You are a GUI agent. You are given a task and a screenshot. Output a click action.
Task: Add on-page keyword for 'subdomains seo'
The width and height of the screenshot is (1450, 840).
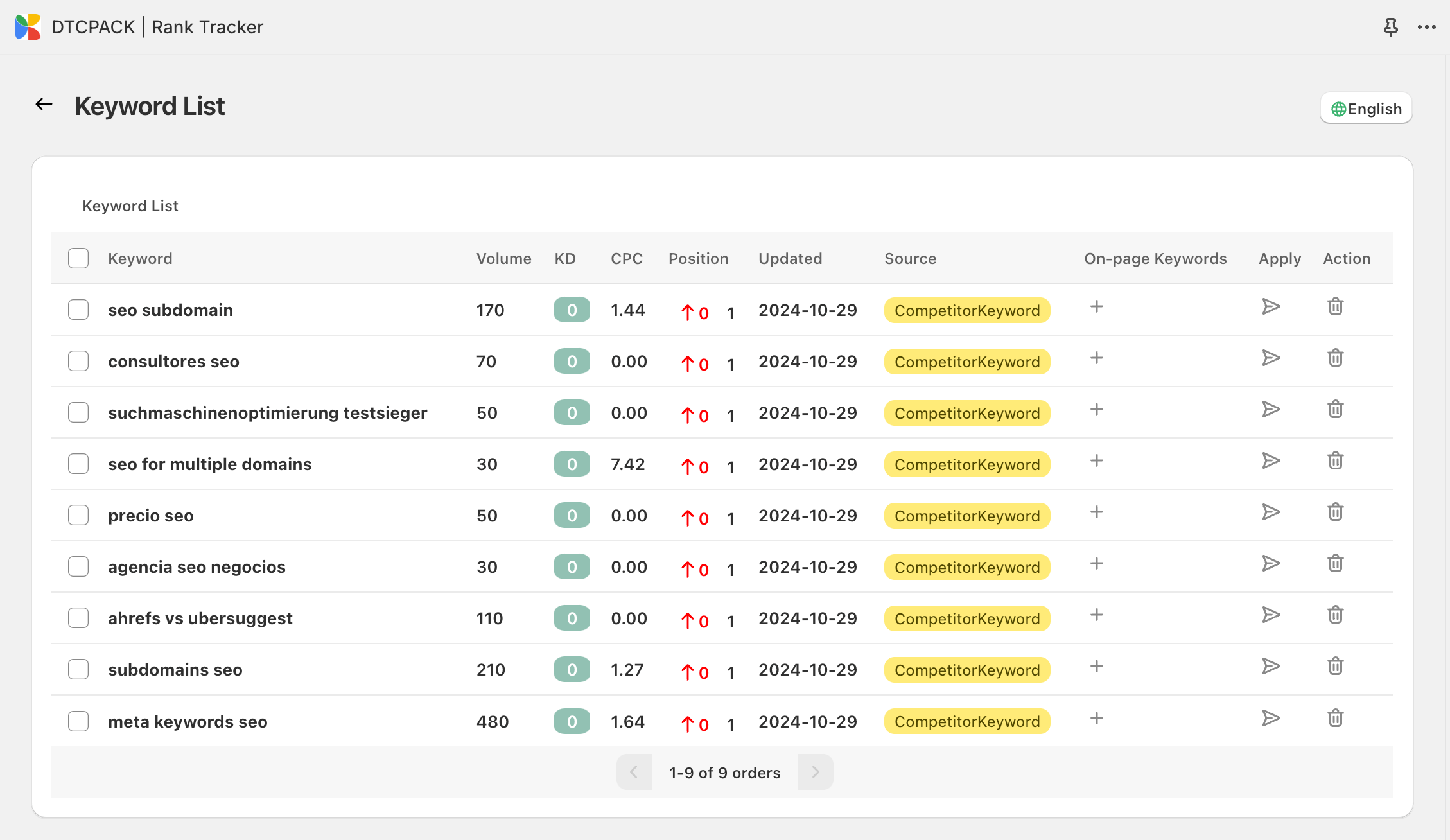[x=1096, y=667]
